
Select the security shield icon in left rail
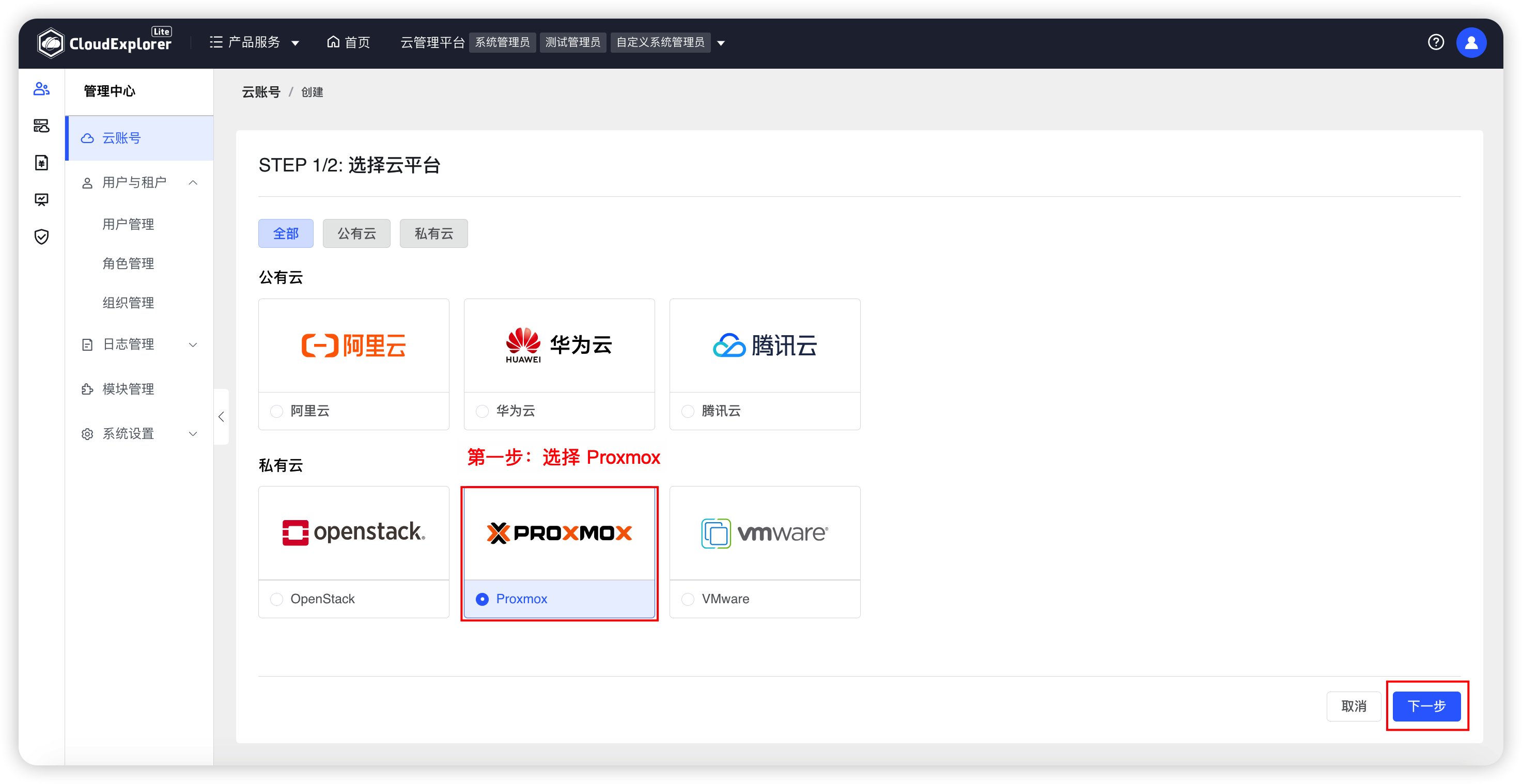[41, 237]
